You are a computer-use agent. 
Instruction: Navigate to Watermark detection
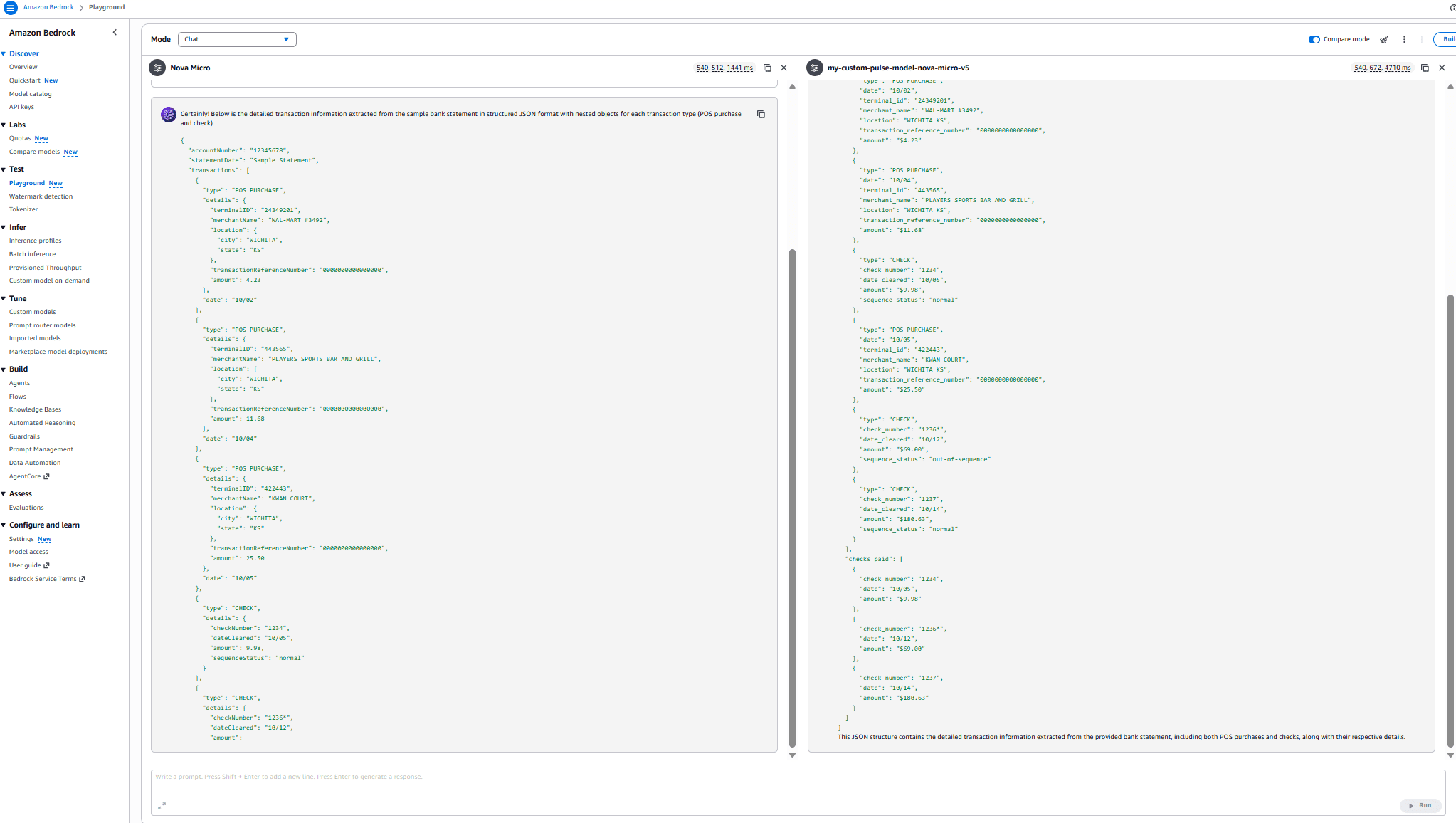pos(41,197)
